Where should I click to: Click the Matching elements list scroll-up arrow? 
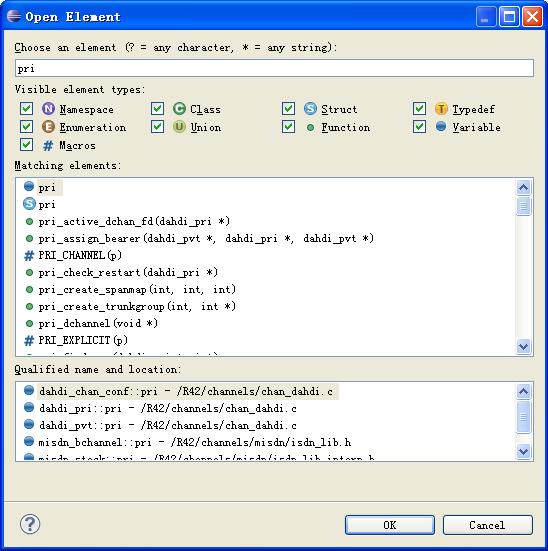(523, 187)
